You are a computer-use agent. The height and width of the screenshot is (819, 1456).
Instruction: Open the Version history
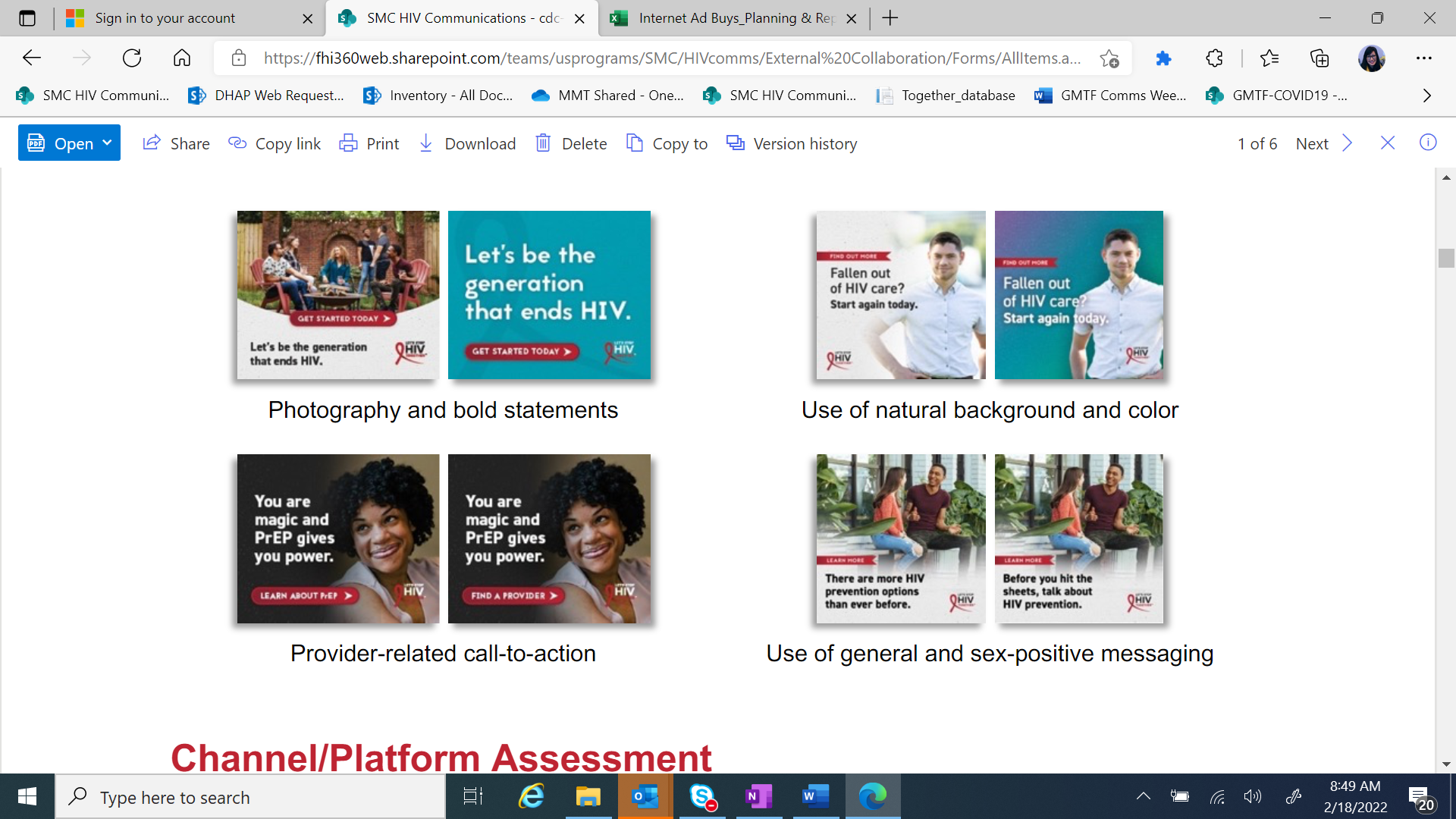tap(792, 143)
